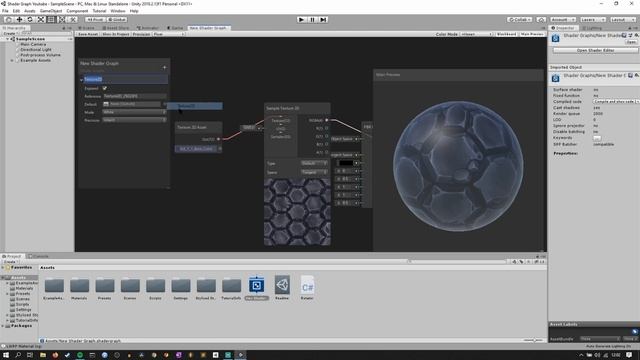
Task: Select the combined Transform tool
Action: coord(62,19)
